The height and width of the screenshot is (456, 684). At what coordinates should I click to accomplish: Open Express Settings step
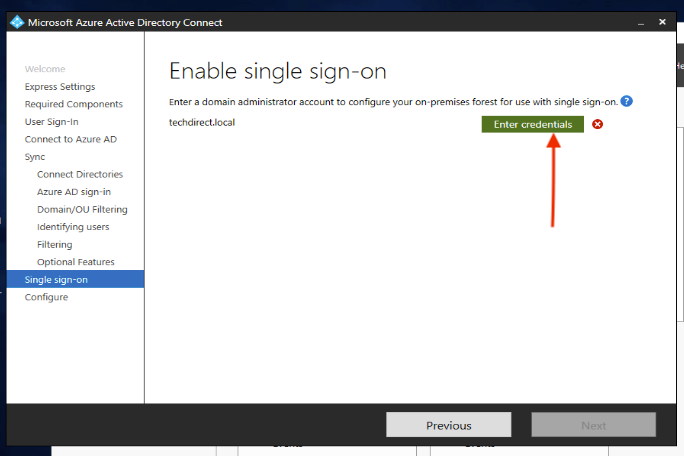click(x=60, y=86)
